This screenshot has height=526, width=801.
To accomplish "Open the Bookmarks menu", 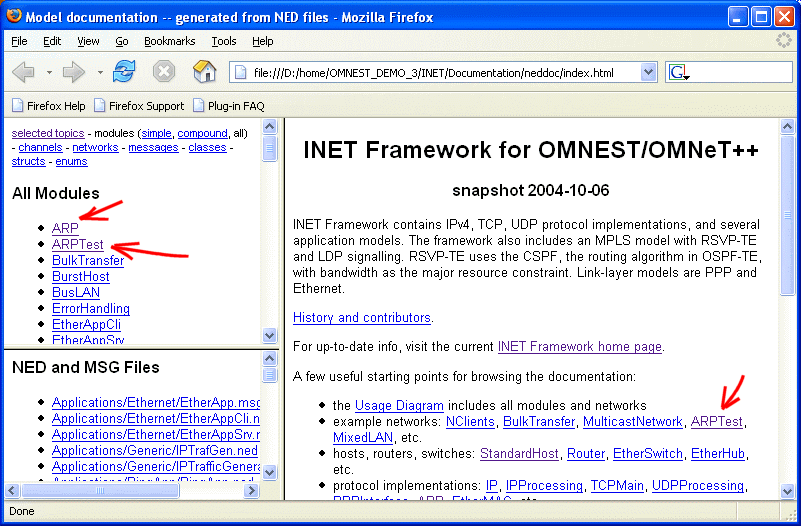I will click(x=170, y=41).
